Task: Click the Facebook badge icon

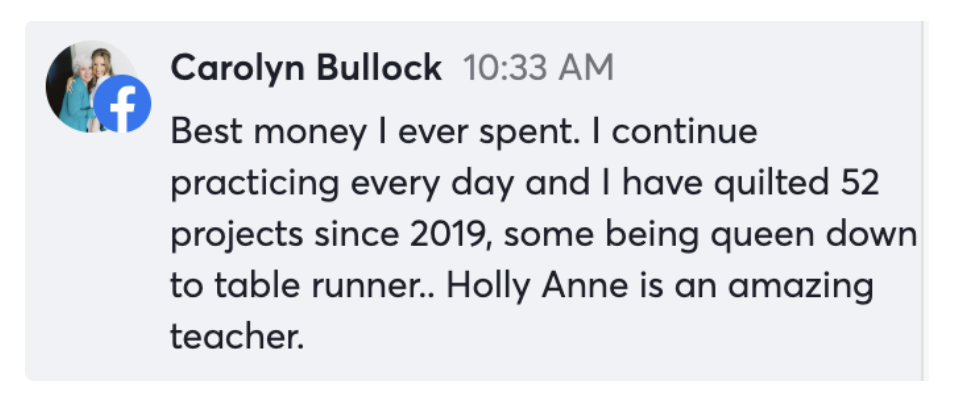Action: [x=122, y=104]
